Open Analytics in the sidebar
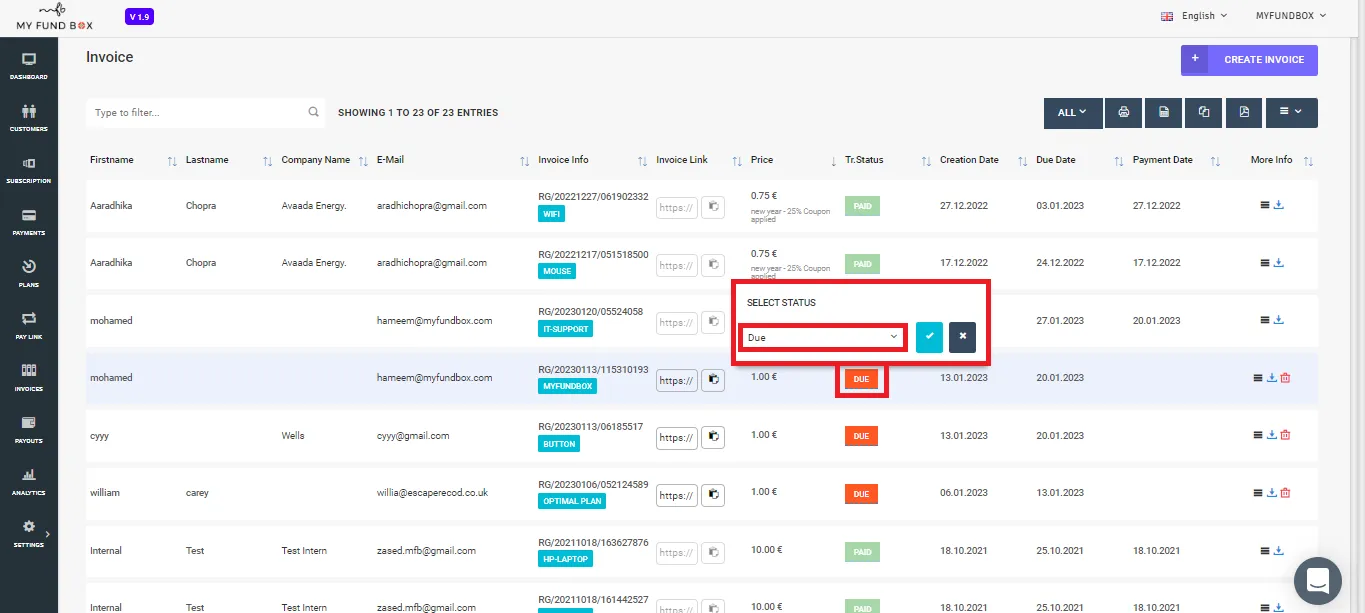Image resolution: width=1365 pixels, height=613 pixels. point(28,482)
